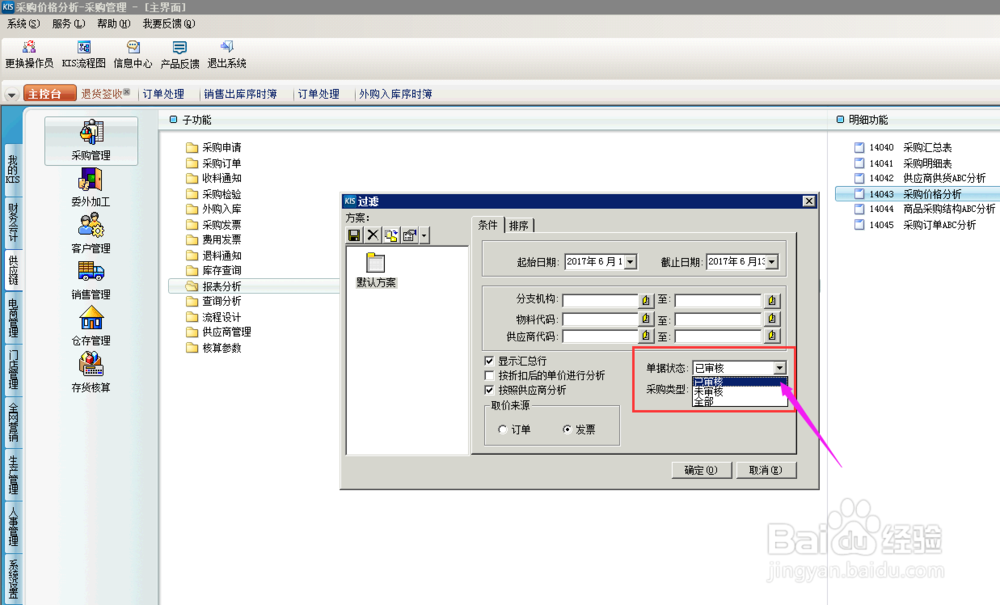
Task: Open report 14040 采购汇总表
Action: [903, 147]
